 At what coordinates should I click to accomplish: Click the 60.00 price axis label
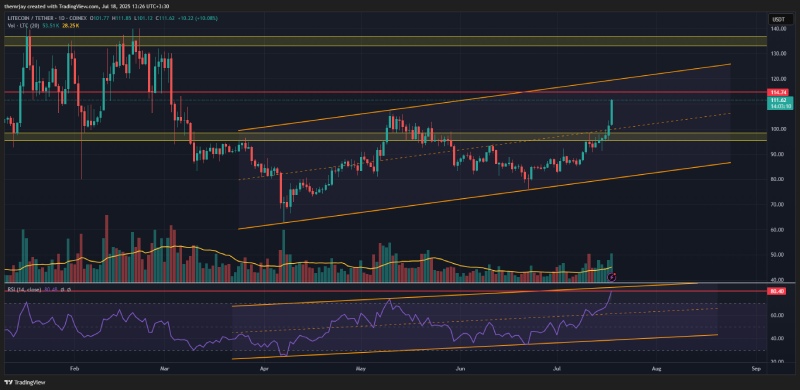coord(778,230)
